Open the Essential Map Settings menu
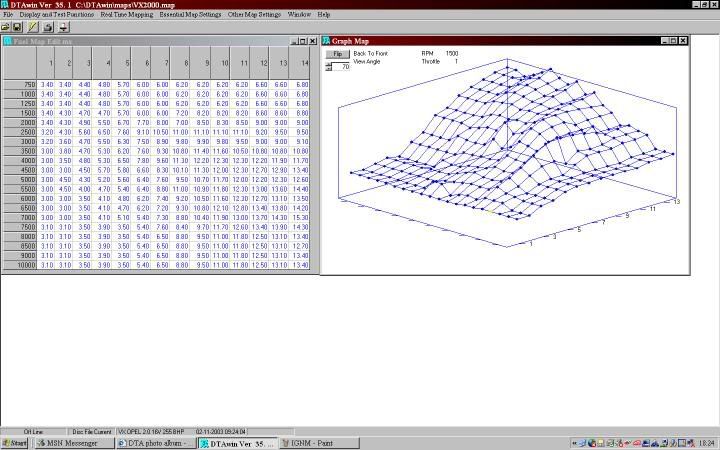Viewport: 720px width, 450px height. (x=190, y=15)
